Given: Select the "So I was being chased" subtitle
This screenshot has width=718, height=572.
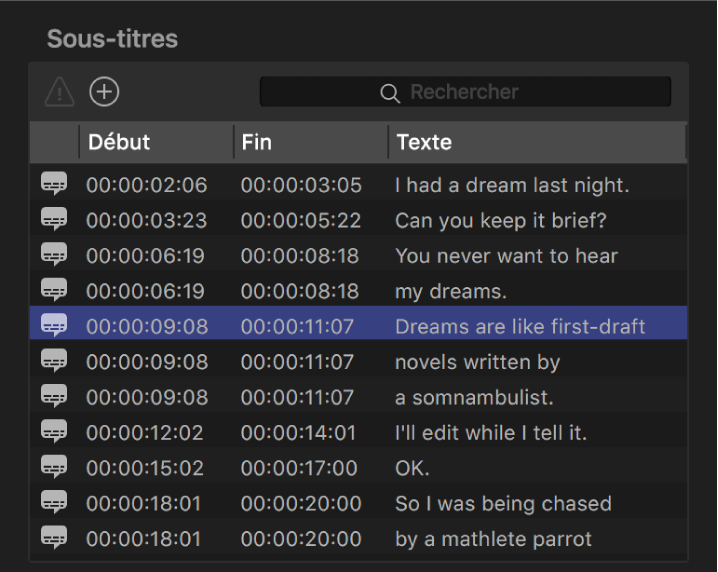Looking at the screenshot, I should tap(503, 503).
